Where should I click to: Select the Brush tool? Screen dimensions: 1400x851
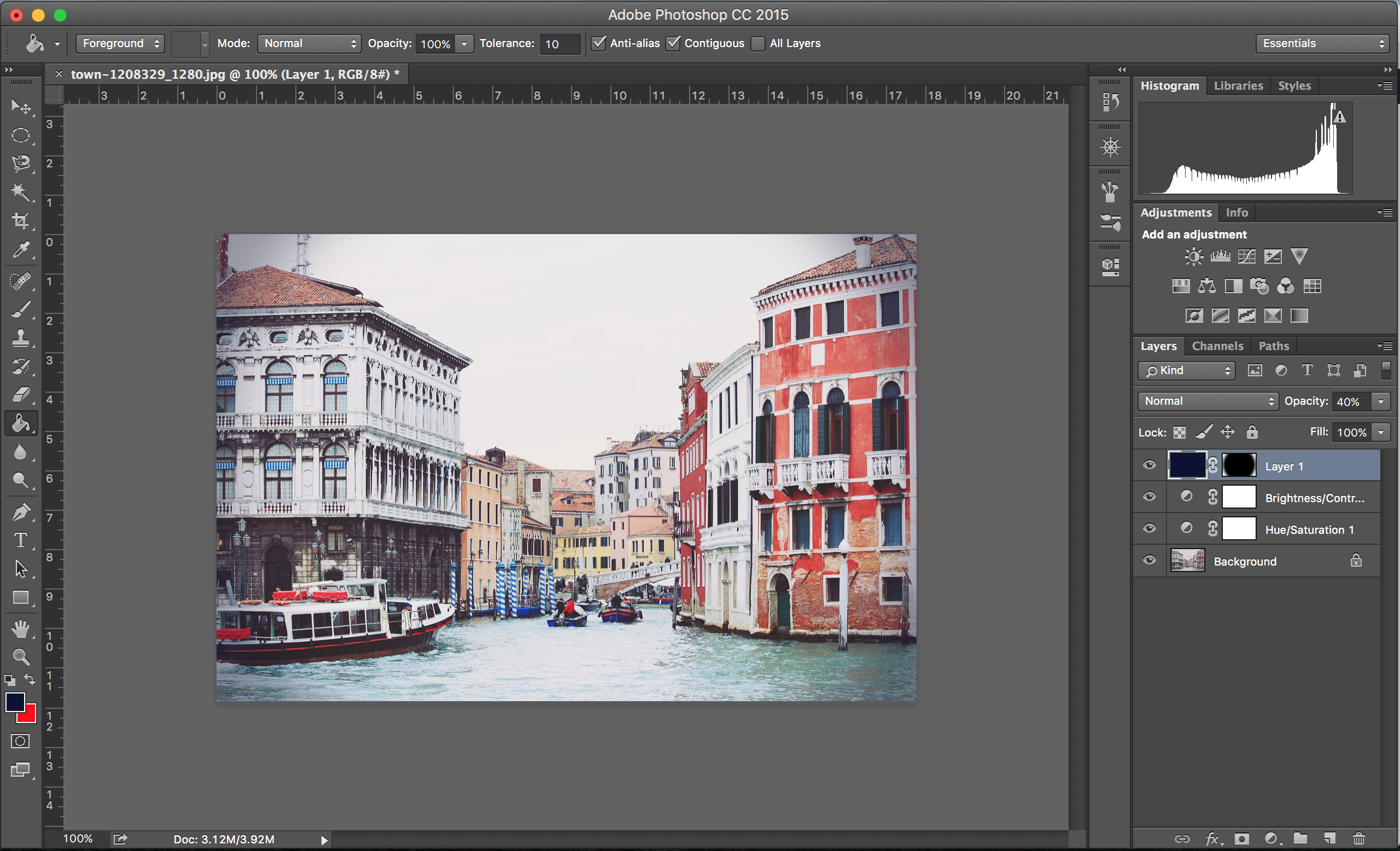coord(21,310)
